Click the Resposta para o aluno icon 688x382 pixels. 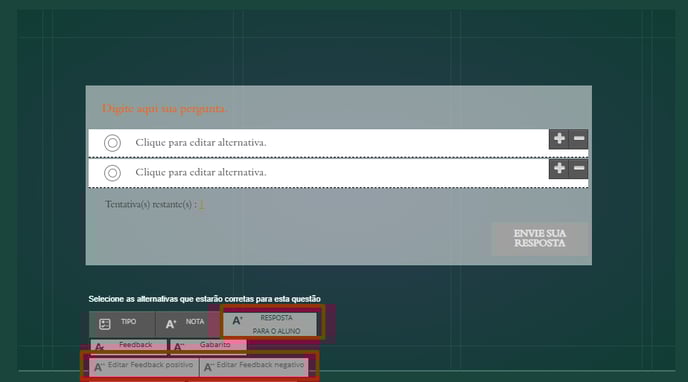(237, 321)
